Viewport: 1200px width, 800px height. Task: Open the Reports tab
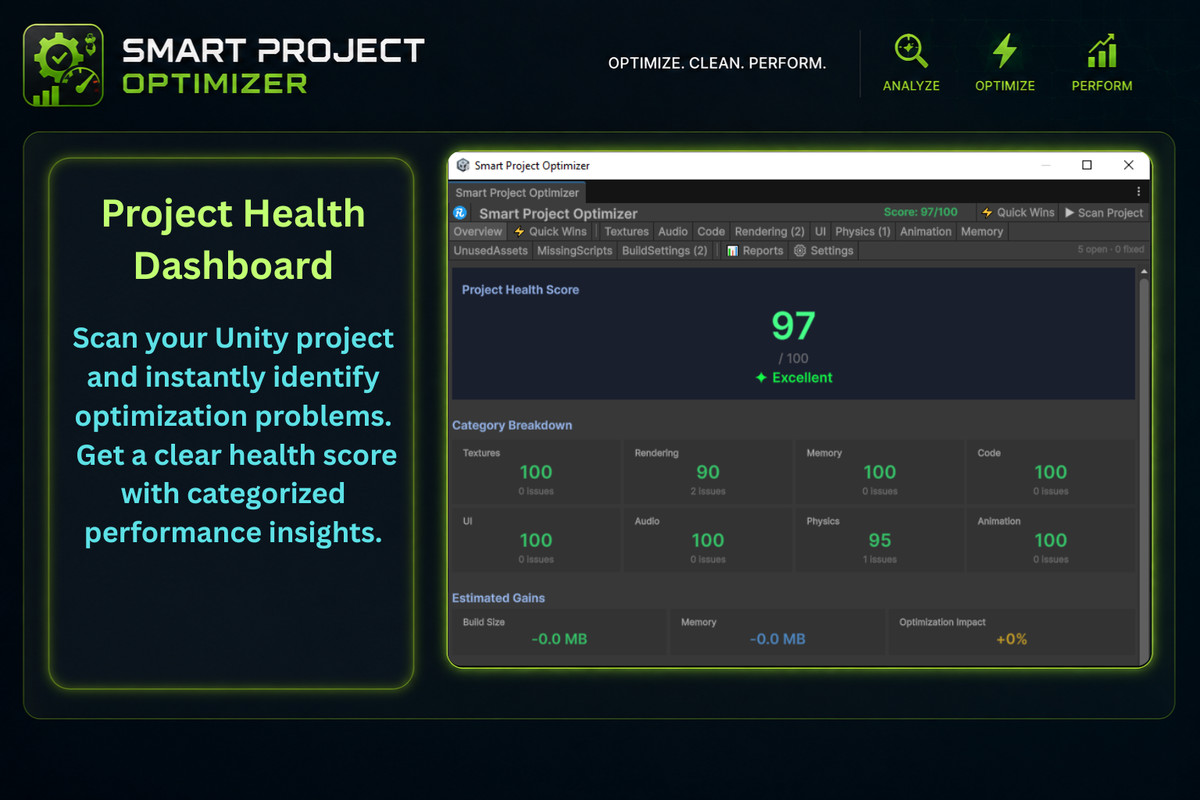(755, 251)
